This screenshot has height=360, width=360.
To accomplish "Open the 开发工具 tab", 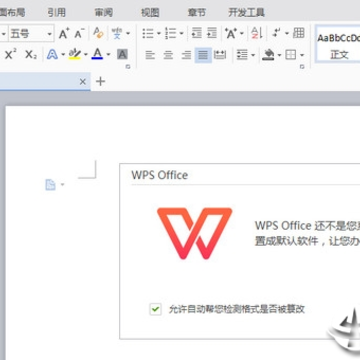I will coord(246,13).
